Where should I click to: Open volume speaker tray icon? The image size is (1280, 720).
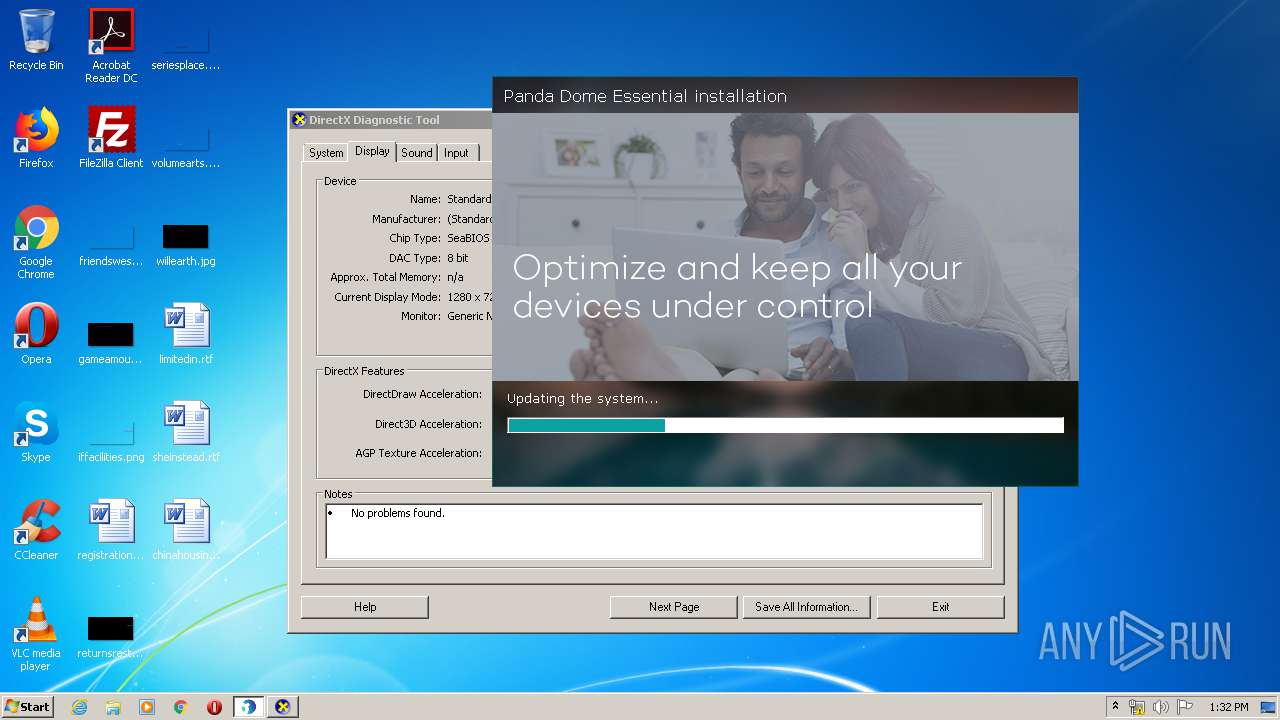(x=1161, y=707)
